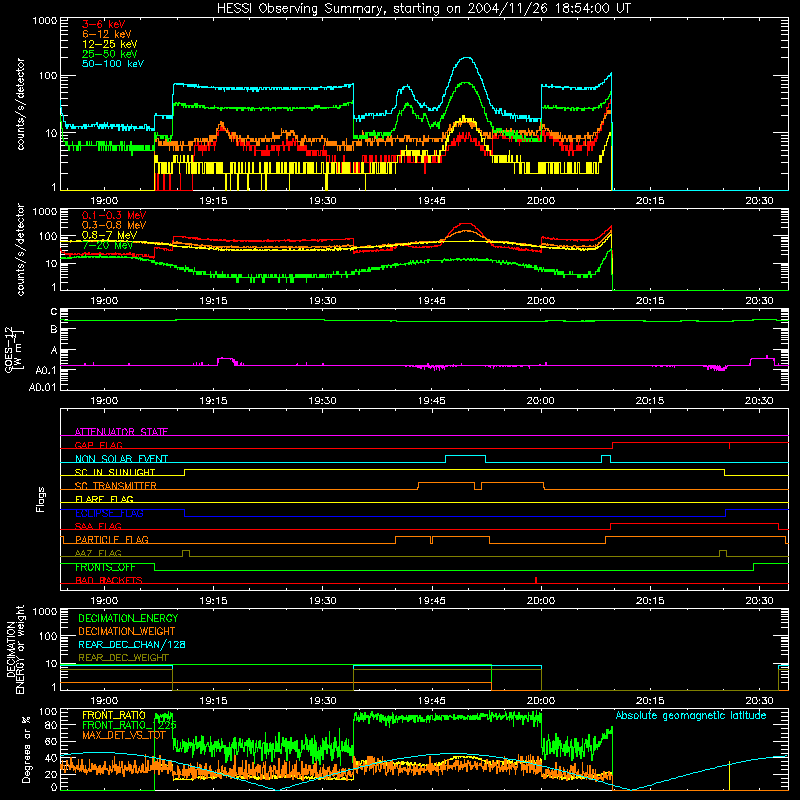Click the 19:30 tick label below keV panel
The width and height of the screenshot is (800, 800).
[x=322, y=201]
